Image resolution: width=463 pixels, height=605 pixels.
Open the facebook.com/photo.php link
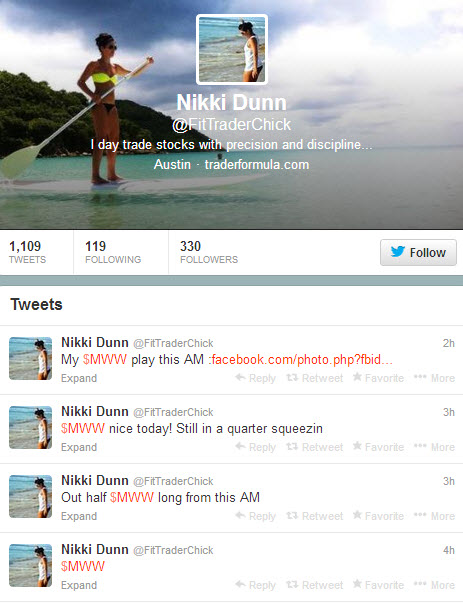click(302, 360)
